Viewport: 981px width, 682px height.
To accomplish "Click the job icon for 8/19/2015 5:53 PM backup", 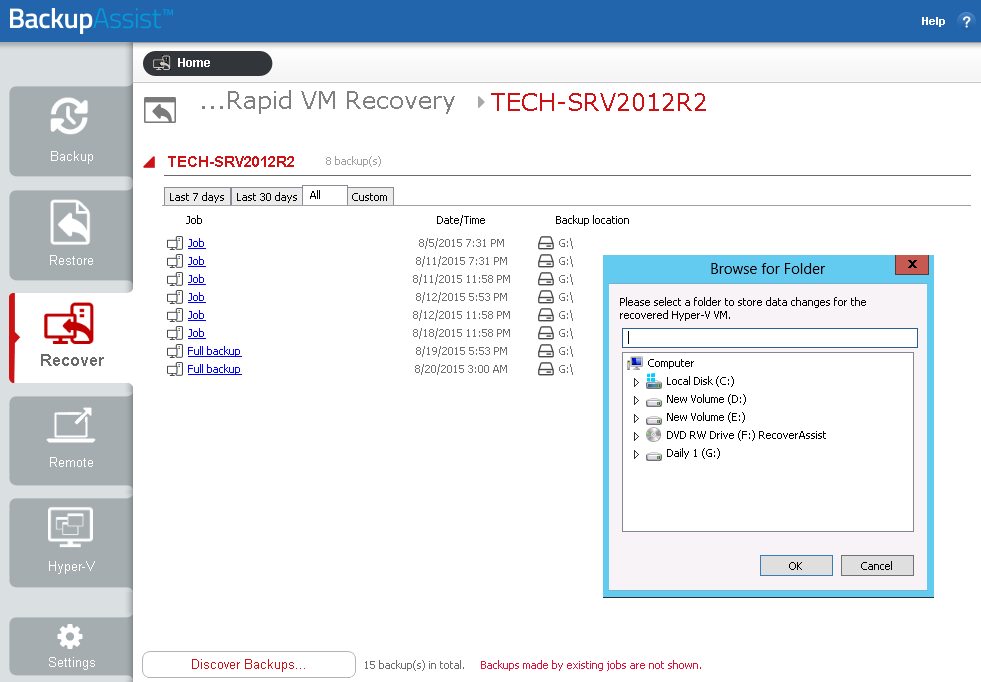I will [x=175, y=352].
